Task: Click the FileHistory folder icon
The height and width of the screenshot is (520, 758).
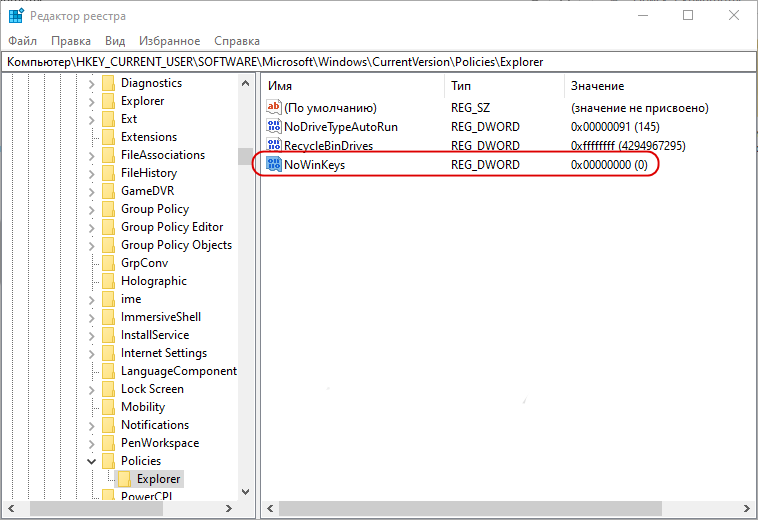Action: click(x=109, y=173)
